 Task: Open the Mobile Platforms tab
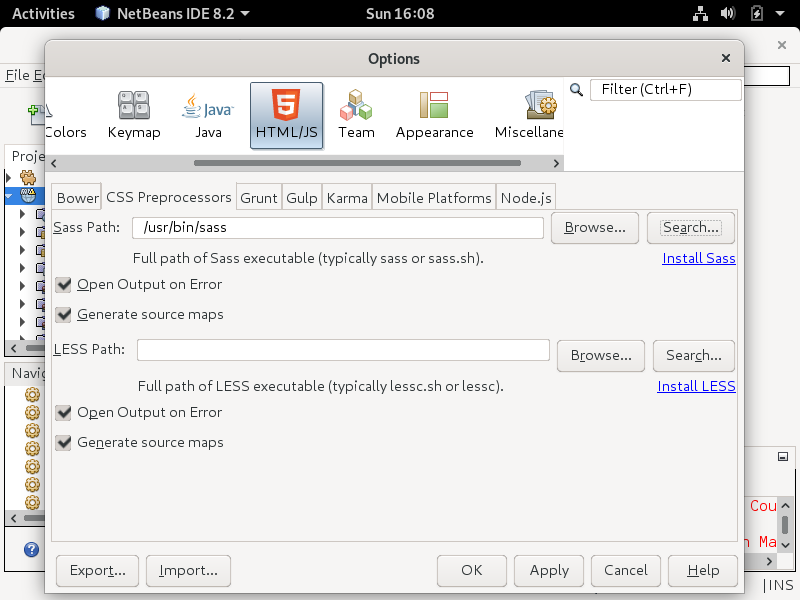(x=434, y=198)
